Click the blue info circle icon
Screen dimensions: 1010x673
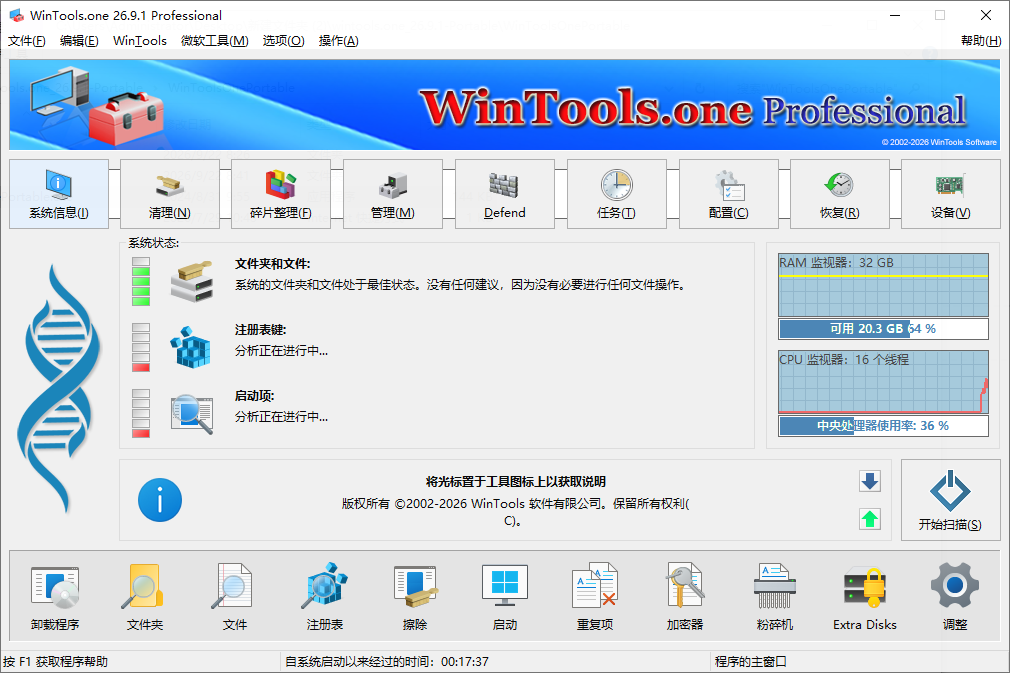pyautogui.click(x=160, y=500)
